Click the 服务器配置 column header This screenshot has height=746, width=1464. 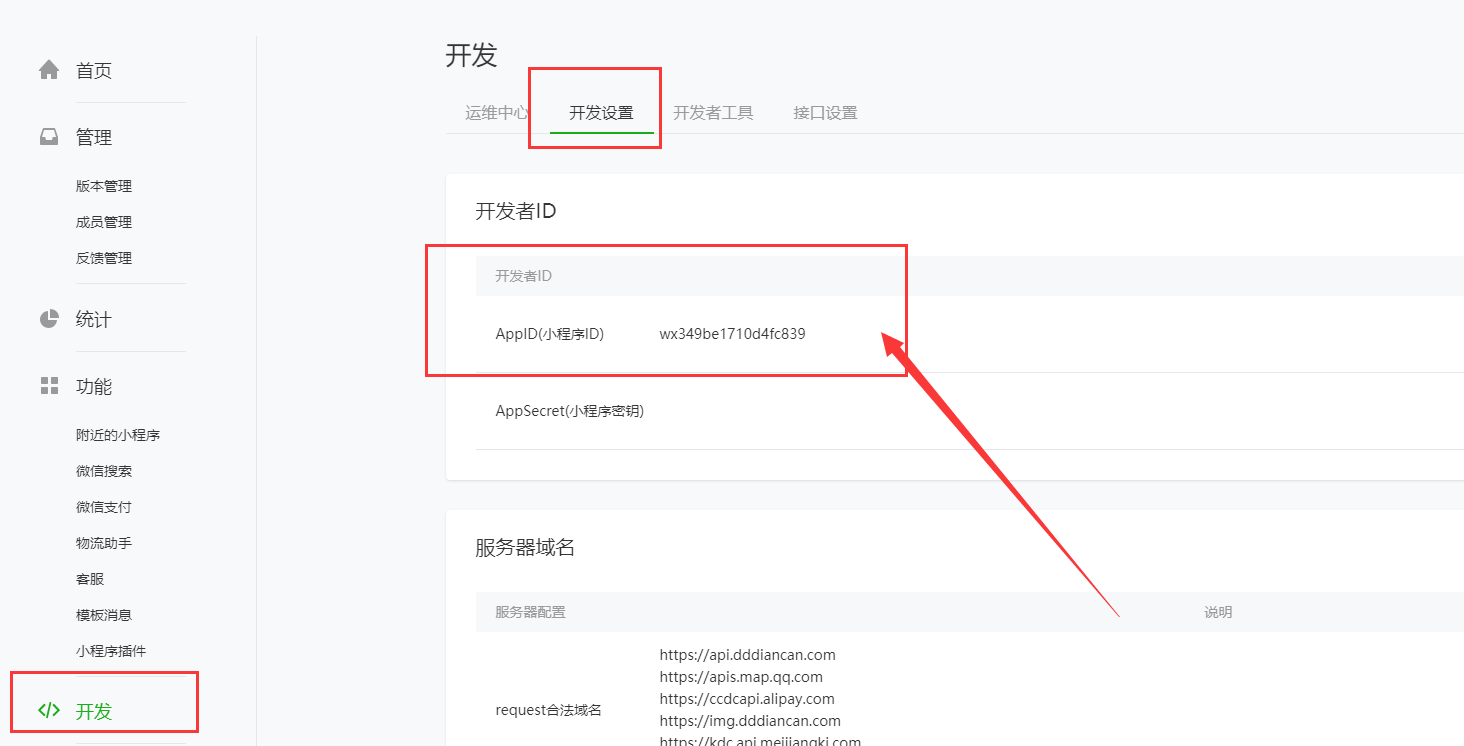[530, 612]
